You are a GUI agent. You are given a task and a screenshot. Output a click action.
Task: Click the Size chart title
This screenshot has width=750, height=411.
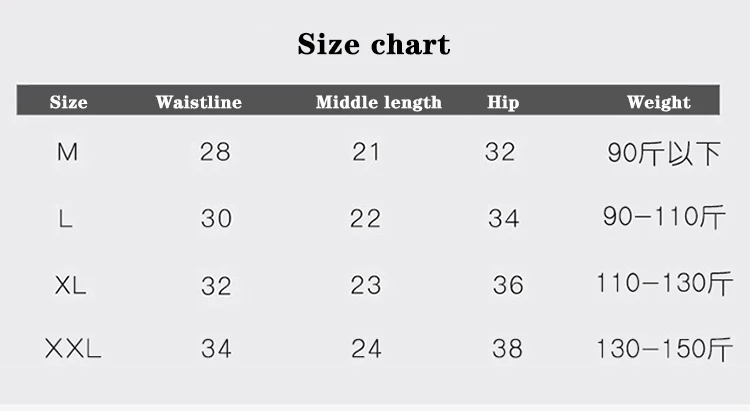[x=374, y=45]
